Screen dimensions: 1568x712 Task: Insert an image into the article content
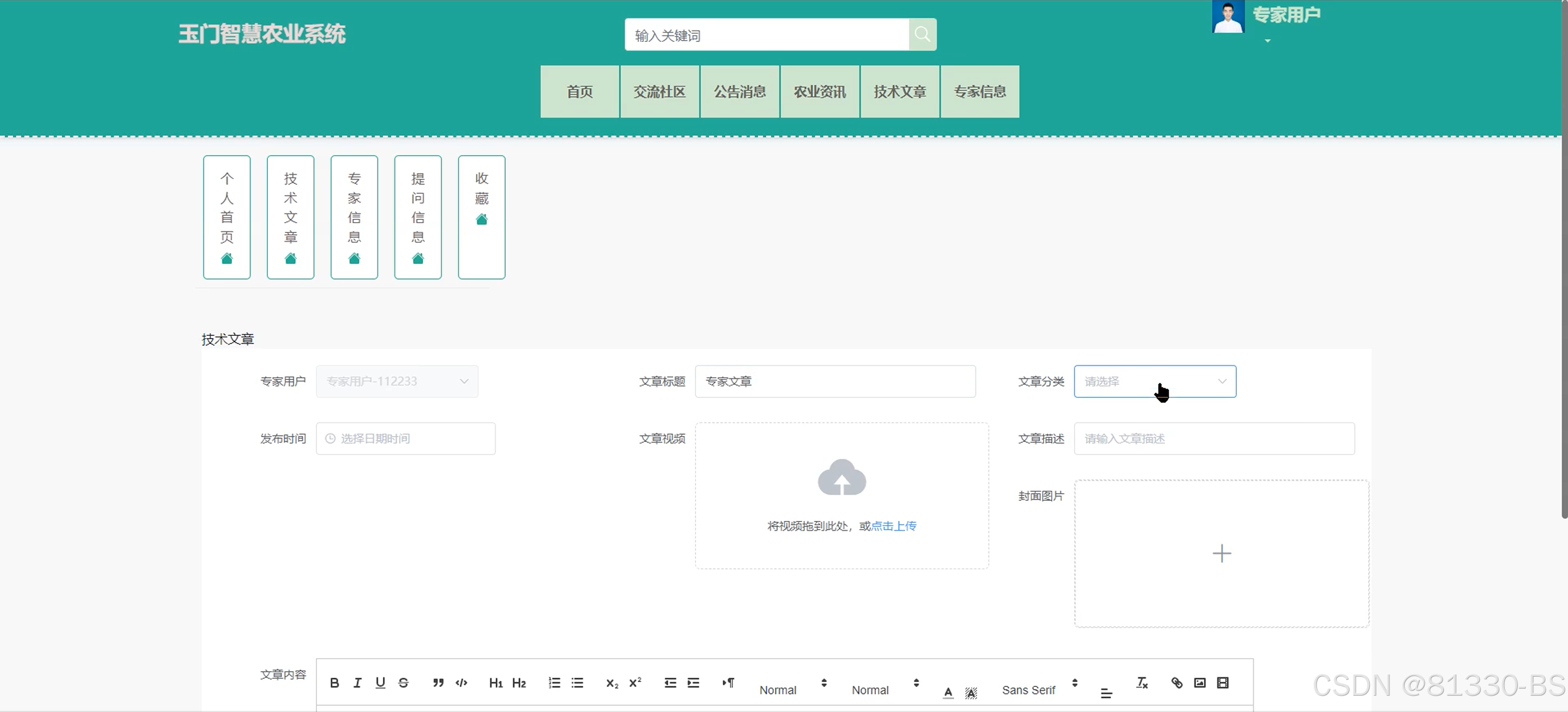coord(1200,683)
